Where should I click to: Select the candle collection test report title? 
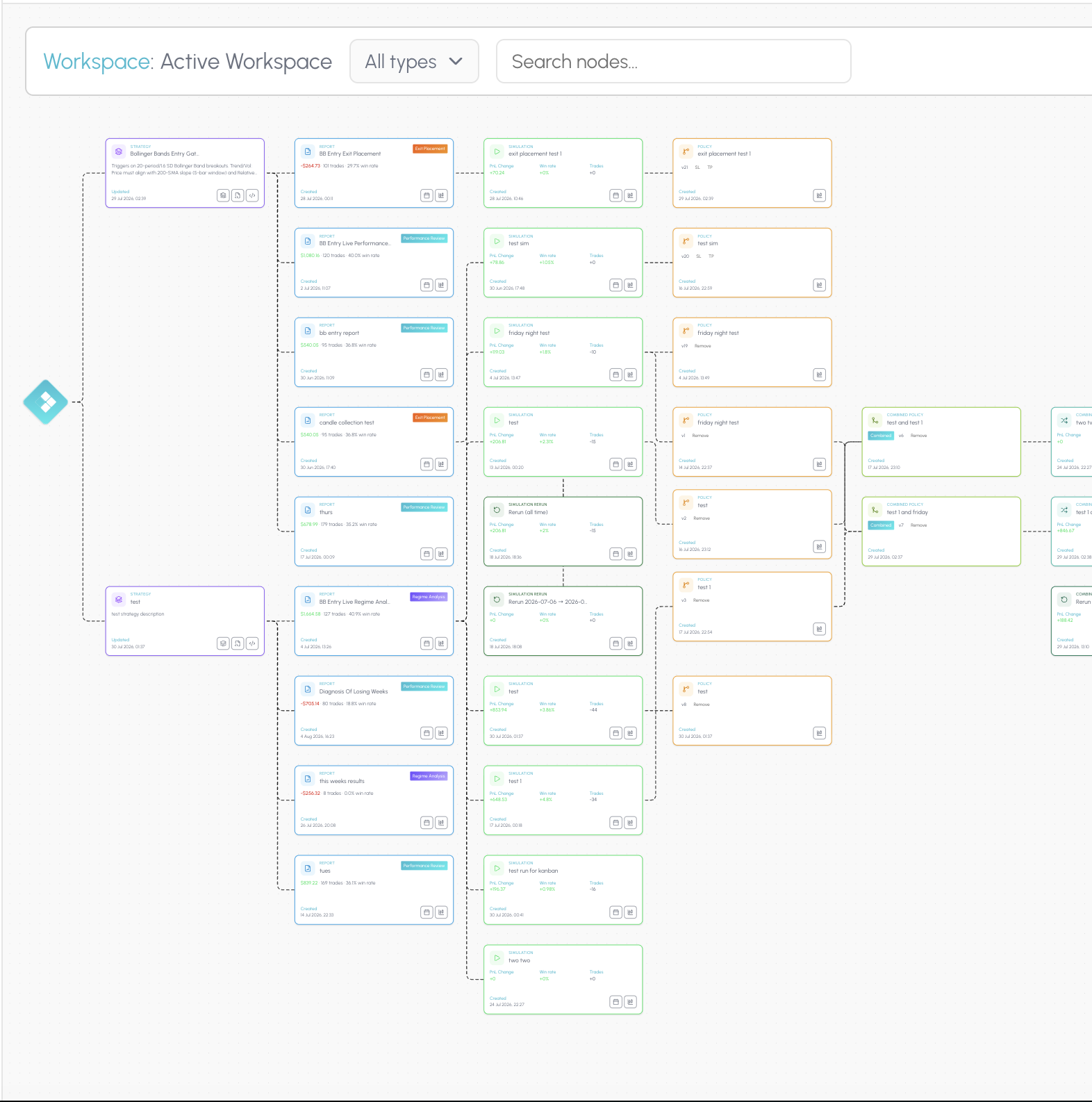(x=347, y=422)
